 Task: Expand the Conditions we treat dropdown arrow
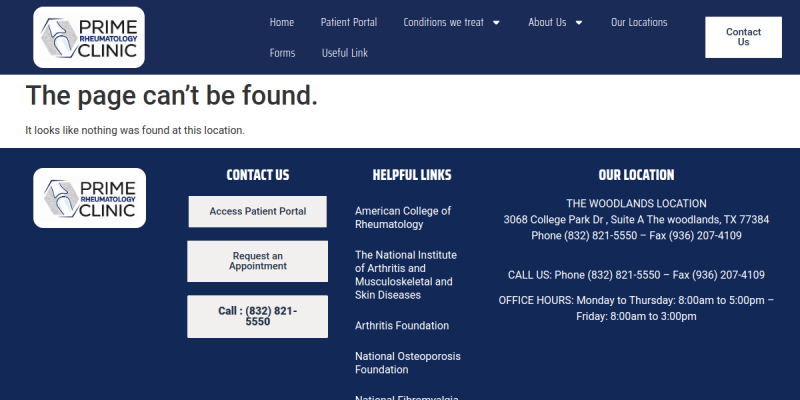496,22
